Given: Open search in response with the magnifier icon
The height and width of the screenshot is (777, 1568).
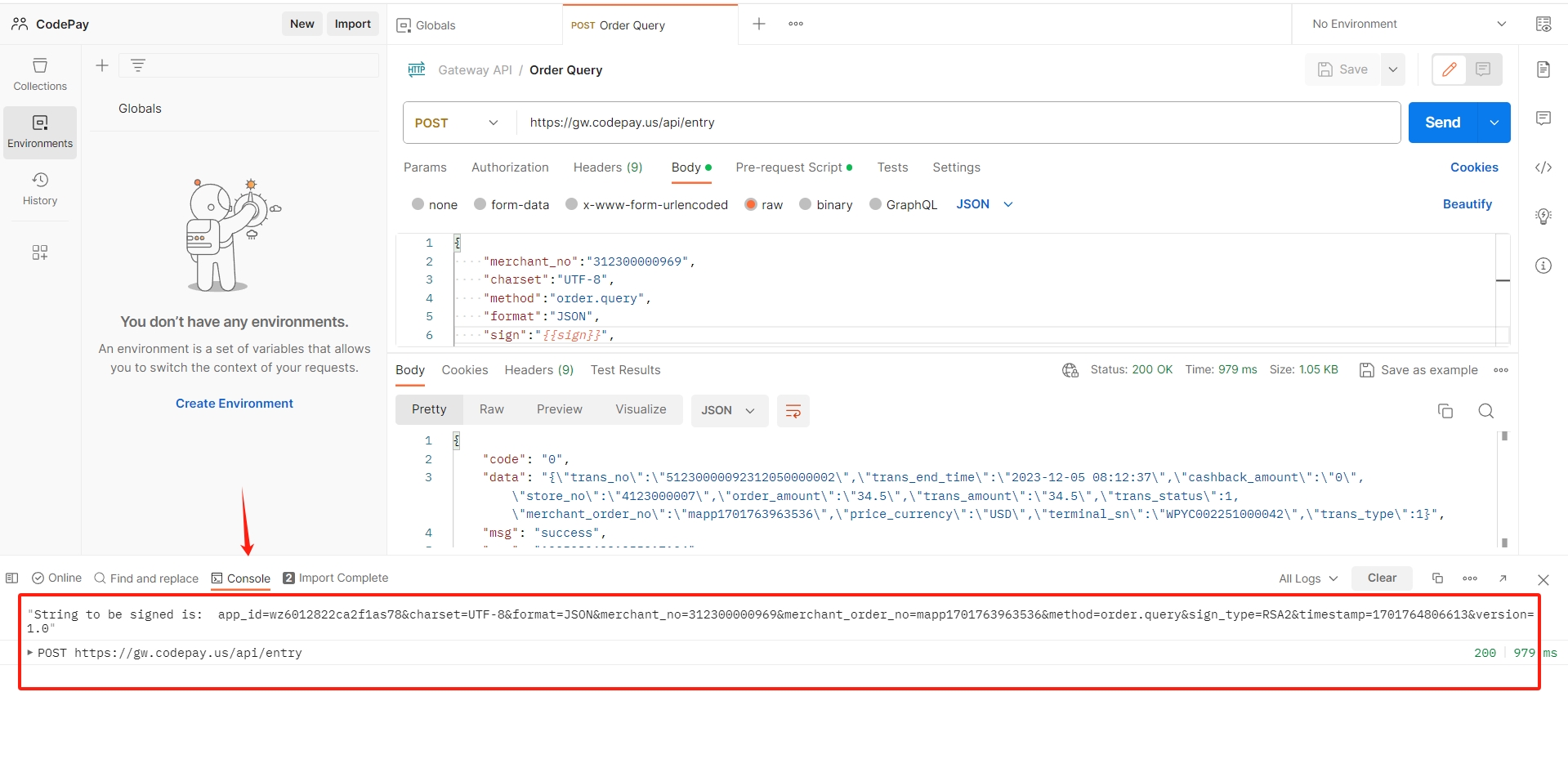Looking at the screenshot, I should tap(1485, 411).
